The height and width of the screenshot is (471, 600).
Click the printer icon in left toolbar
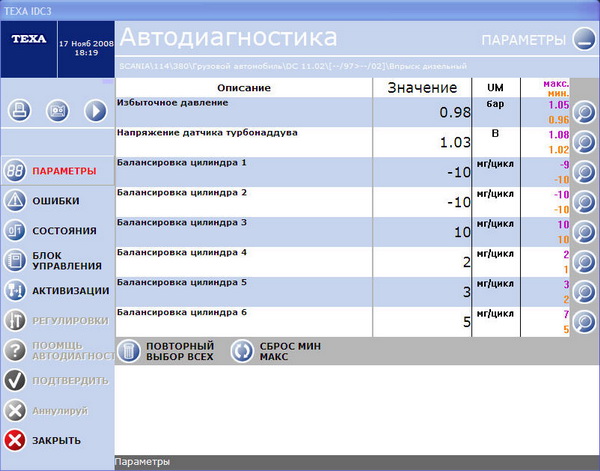click(x=20, y=111)
